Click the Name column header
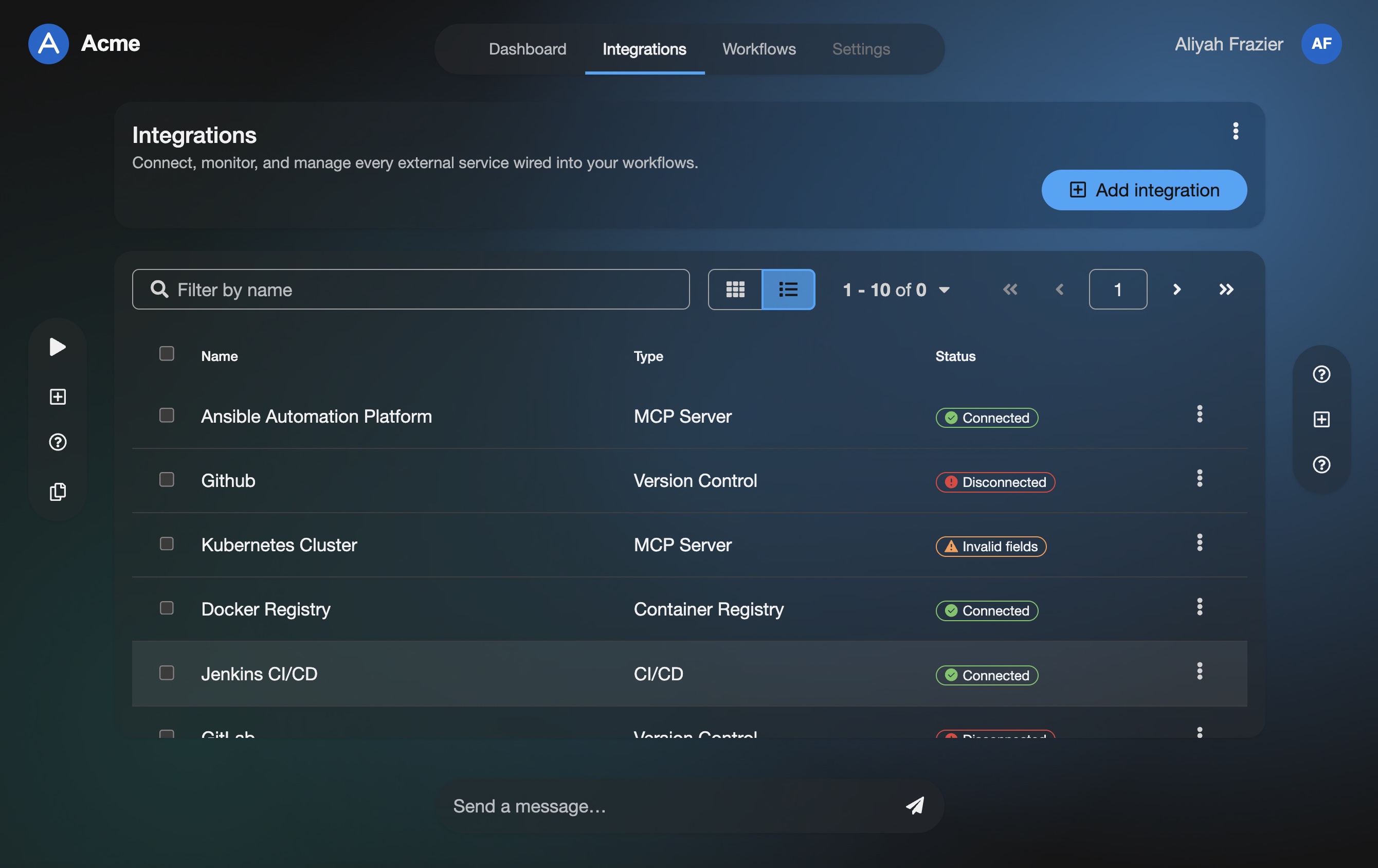This screenshot has width=1378, height=868. pyautogui.click(x=219, y=356)
